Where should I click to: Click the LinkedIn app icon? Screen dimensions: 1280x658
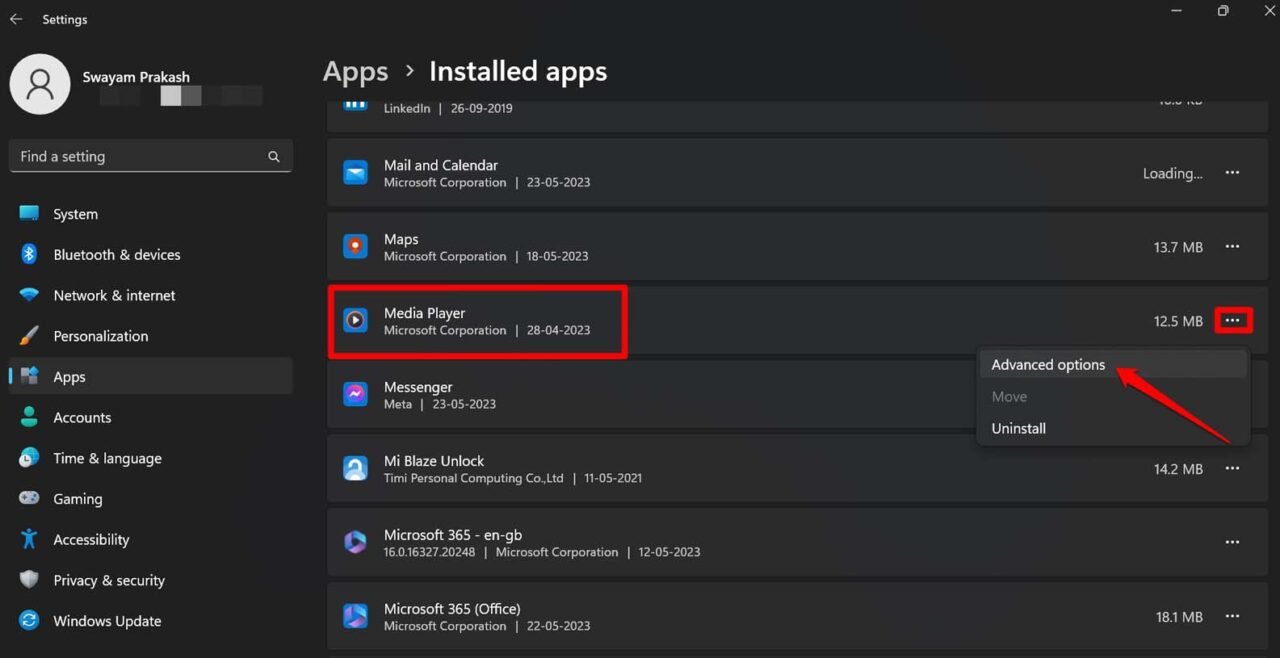click(355, 103)
